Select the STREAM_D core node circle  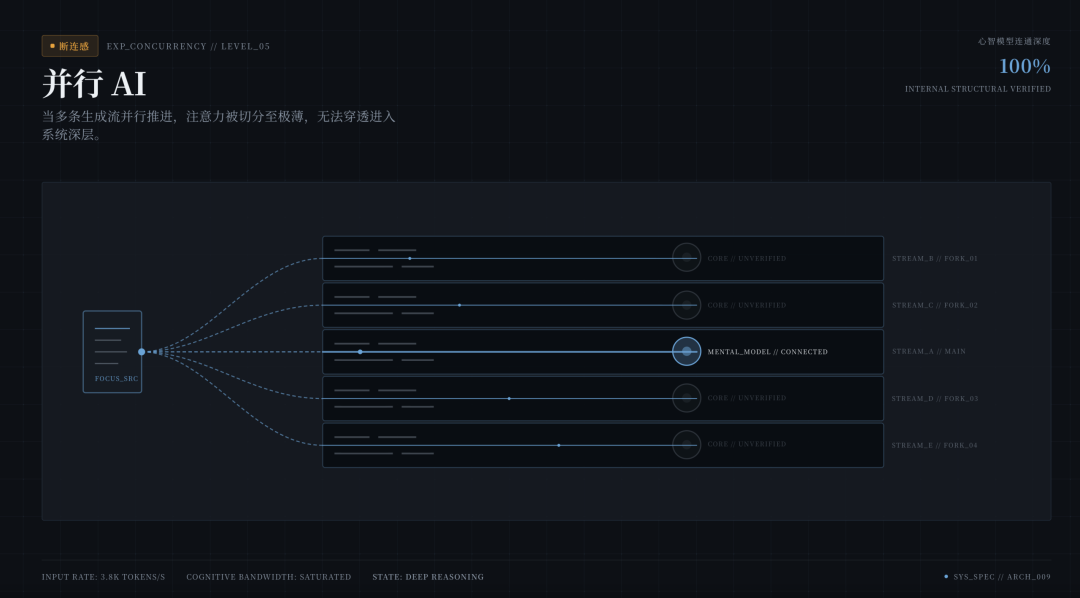(x=686, y=398)
